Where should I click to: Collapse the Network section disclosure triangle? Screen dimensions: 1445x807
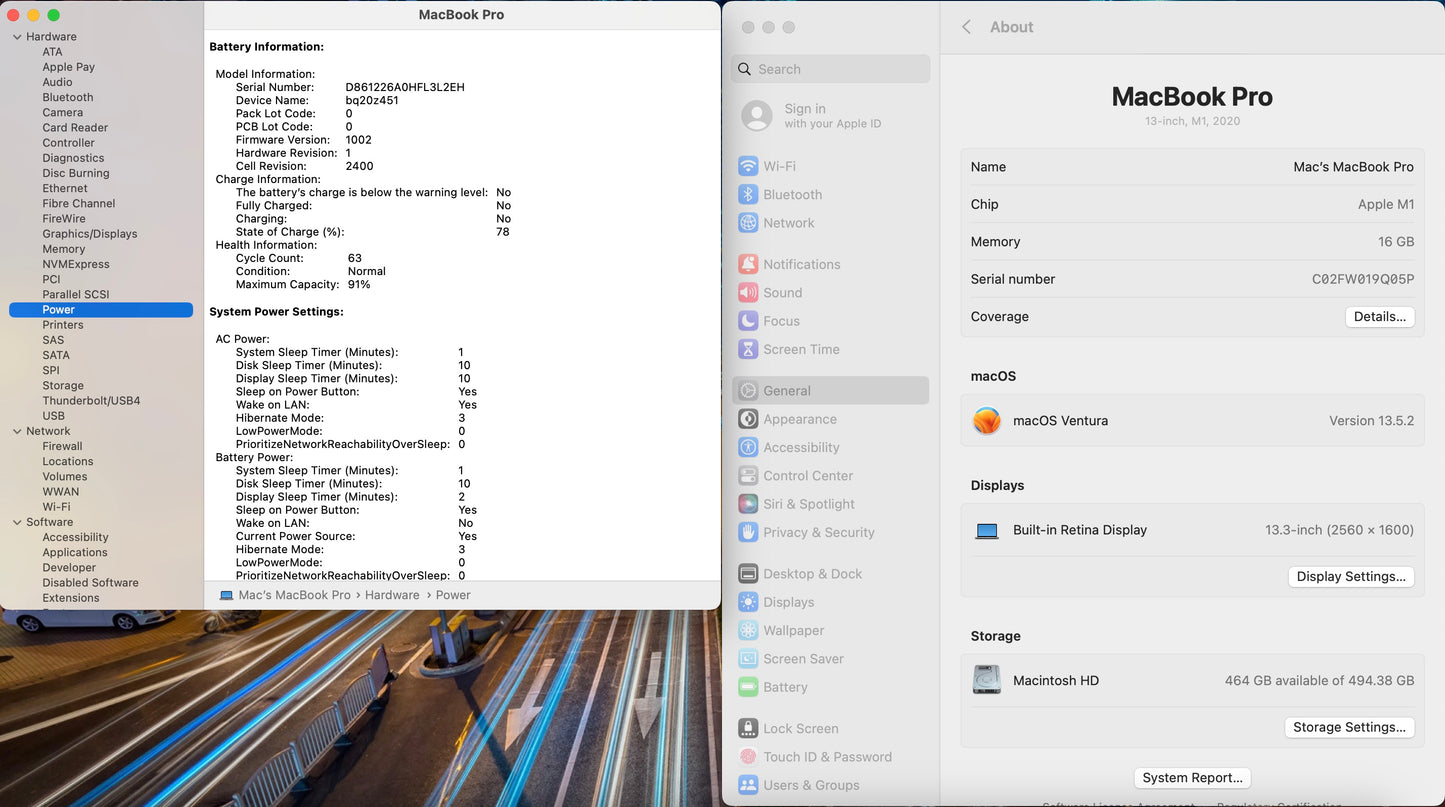tap(17, 431)
